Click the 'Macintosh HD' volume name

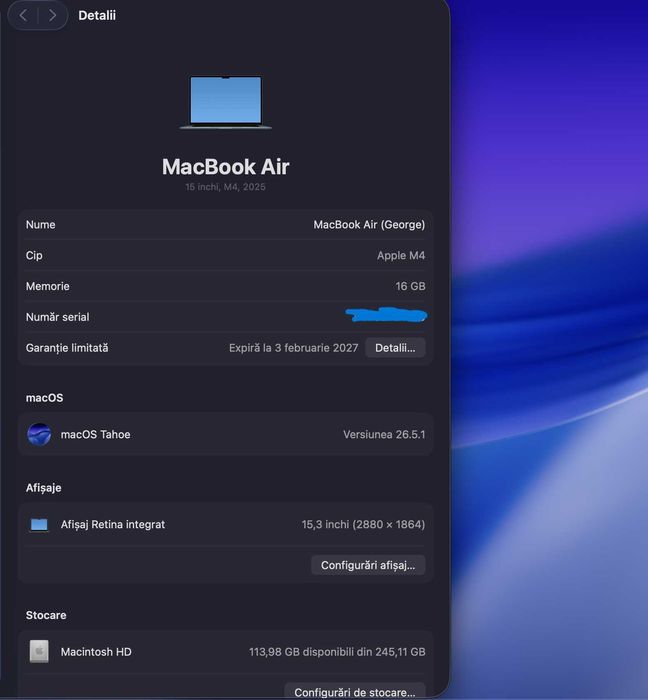96,652
